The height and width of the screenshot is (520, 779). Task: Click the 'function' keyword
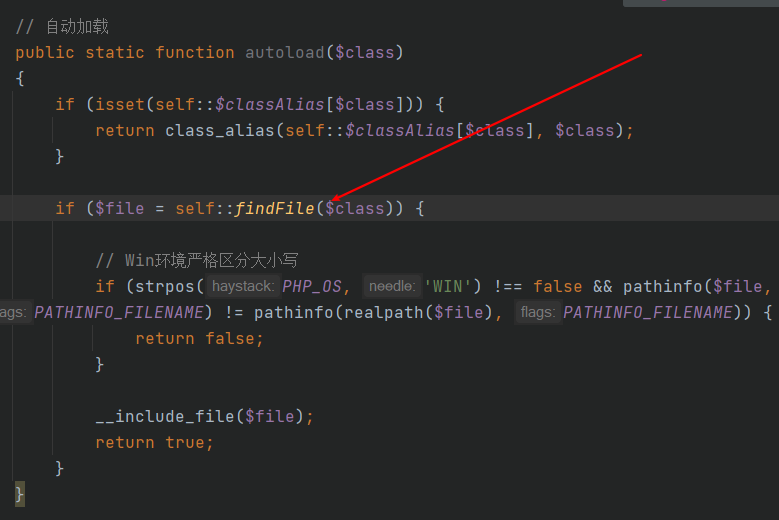coord(195,53)
